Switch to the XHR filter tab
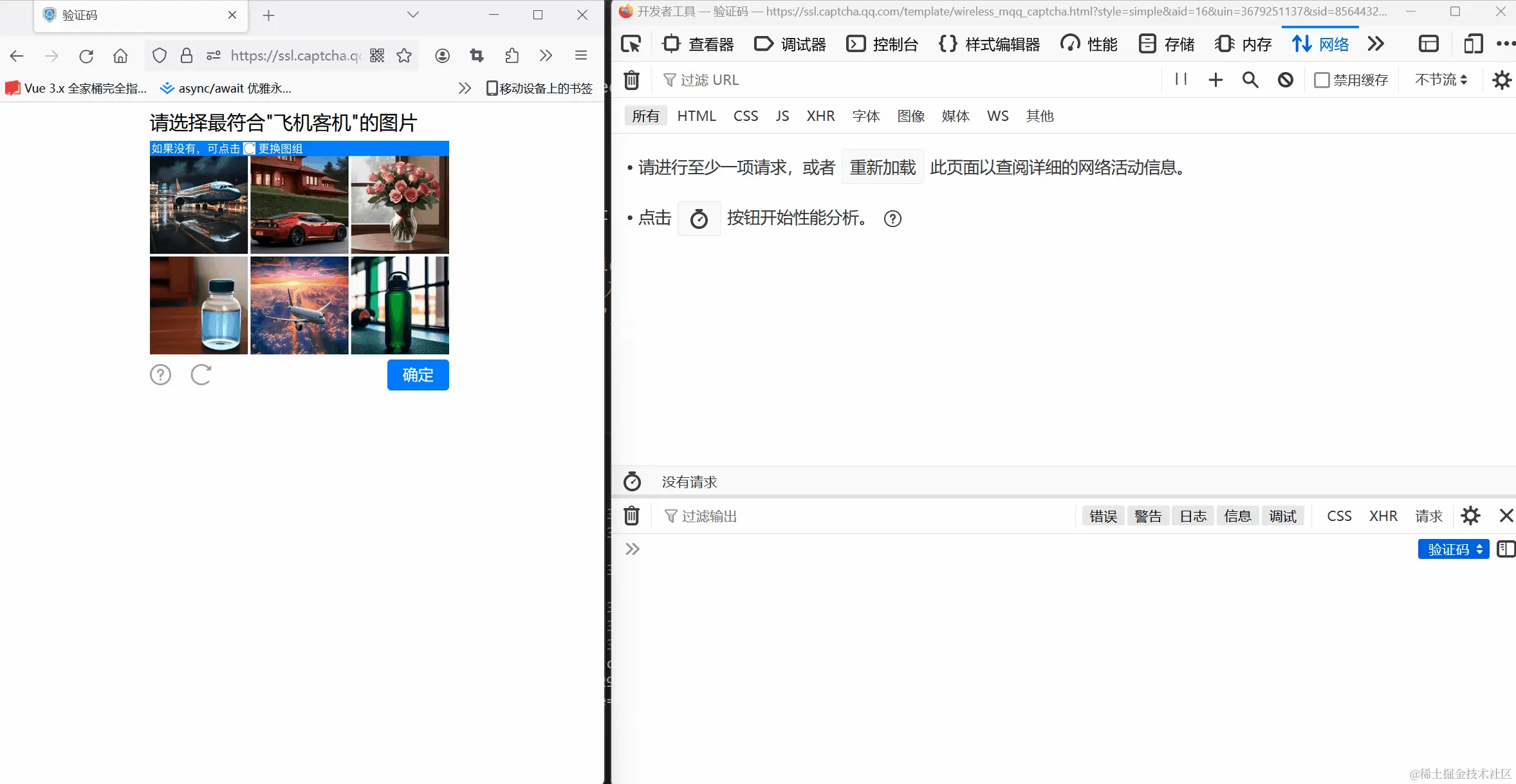The image size is (1516, 784). [820, 116]
